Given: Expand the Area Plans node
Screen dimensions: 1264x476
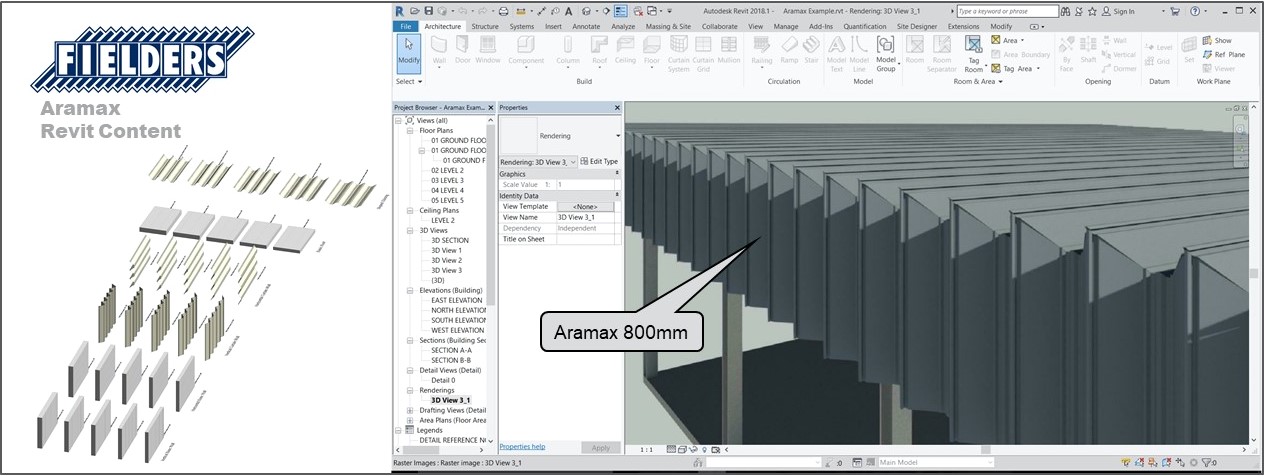Looking at the screenshot, I should pyautogui.click(x=410, y=420).
